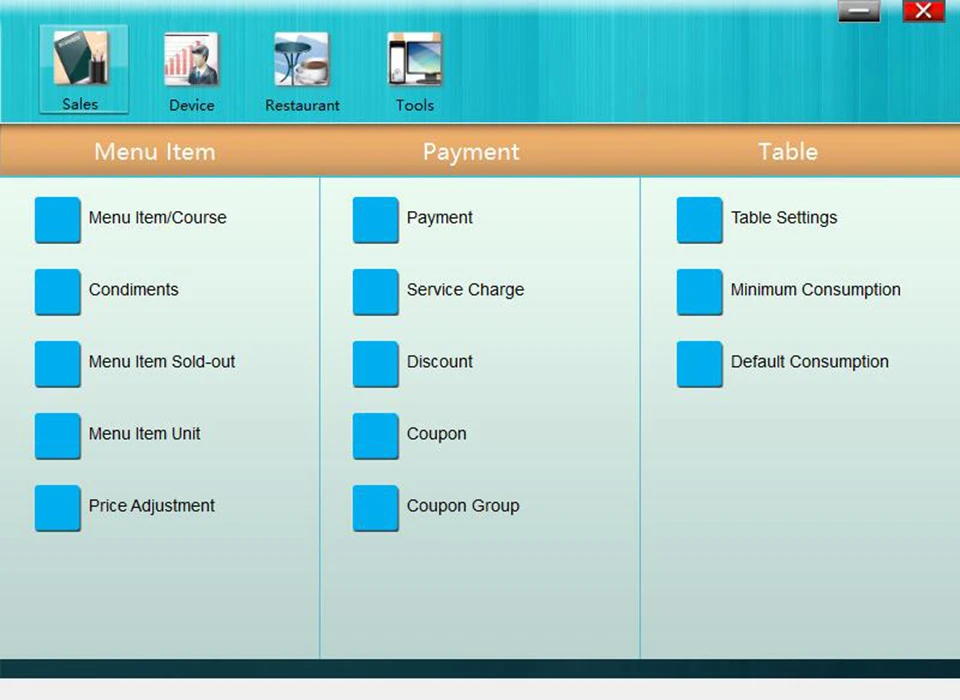The height and width of the screenshot is (700, 960).
Task: Click the blue square for Menu Item Unit
Action: coord(58,436)
